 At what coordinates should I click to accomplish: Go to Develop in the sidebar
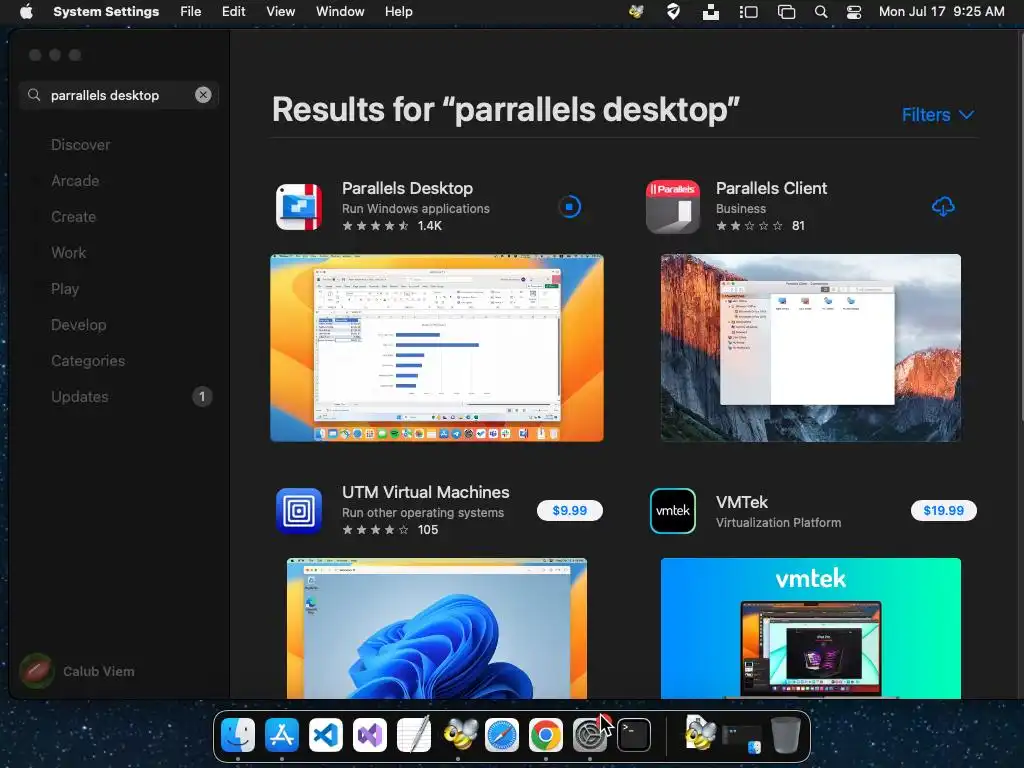[78, 325]
